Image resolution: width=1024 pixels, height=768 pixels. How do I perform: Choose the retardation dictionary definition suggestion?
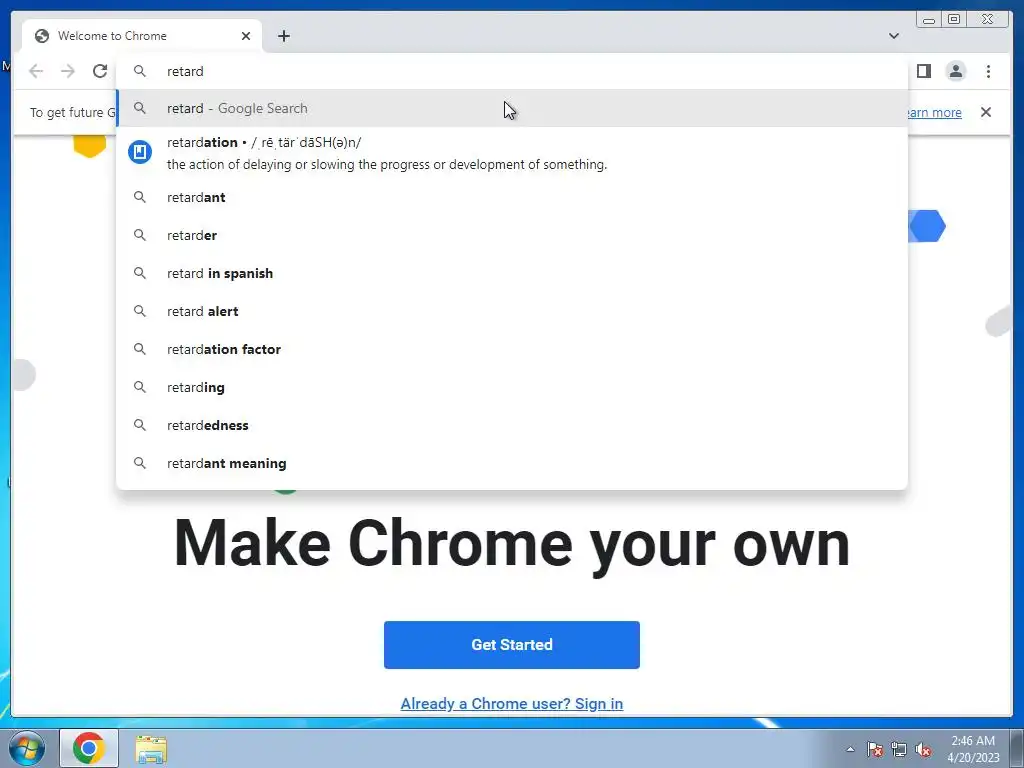click(512, 153)
